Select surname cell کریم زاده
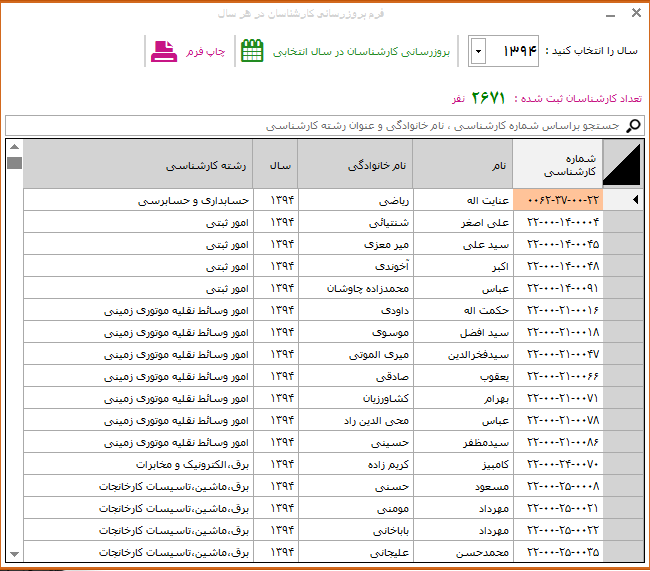This screenshot has width=650, height=571. [x=356, y=464]
